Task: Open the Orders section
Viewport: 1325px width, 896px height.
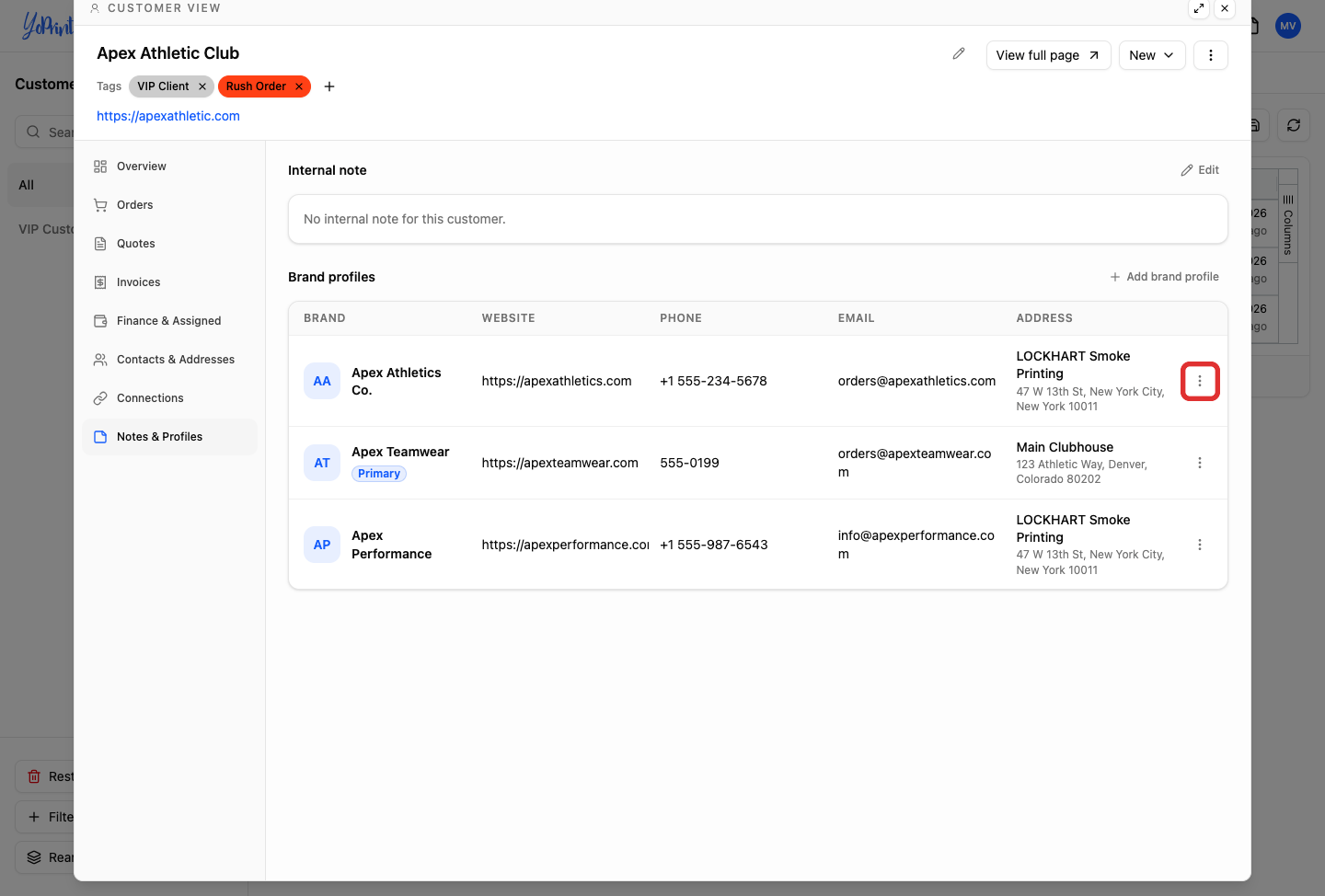Action: tap(169, 205)
